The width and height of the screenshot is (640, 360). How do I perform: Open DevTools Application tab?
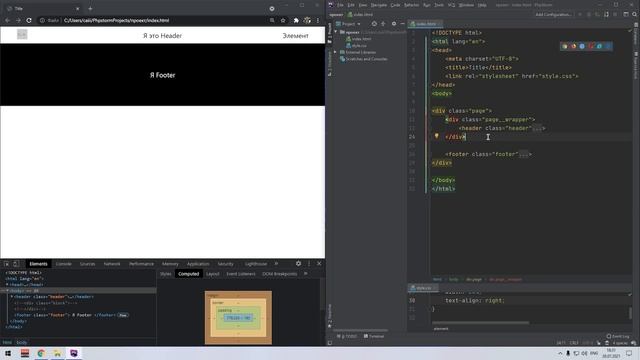click(x=198, y=264)
